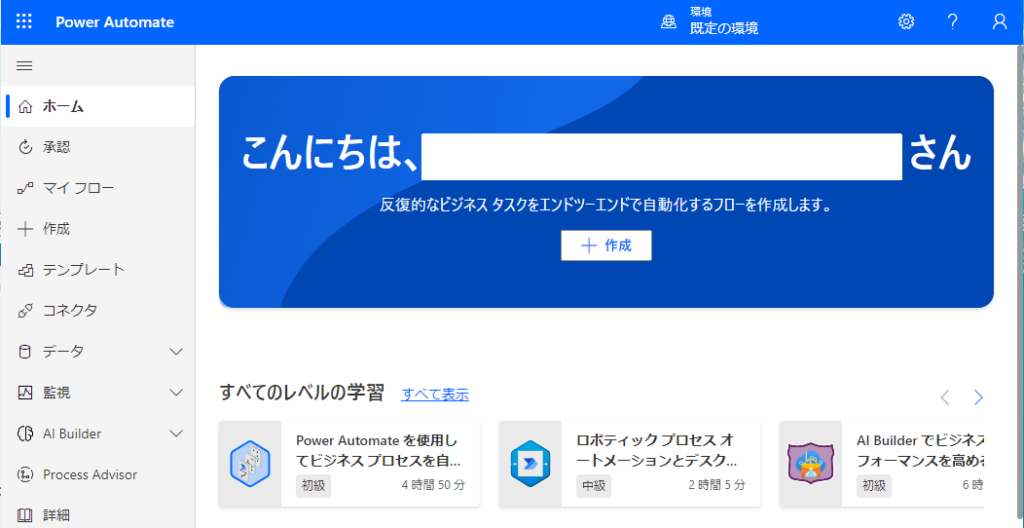This screenshot has height=528, width=1024.
Task: Click the Power Automate course hexagon thumbnail
Action: pos(249,464)
